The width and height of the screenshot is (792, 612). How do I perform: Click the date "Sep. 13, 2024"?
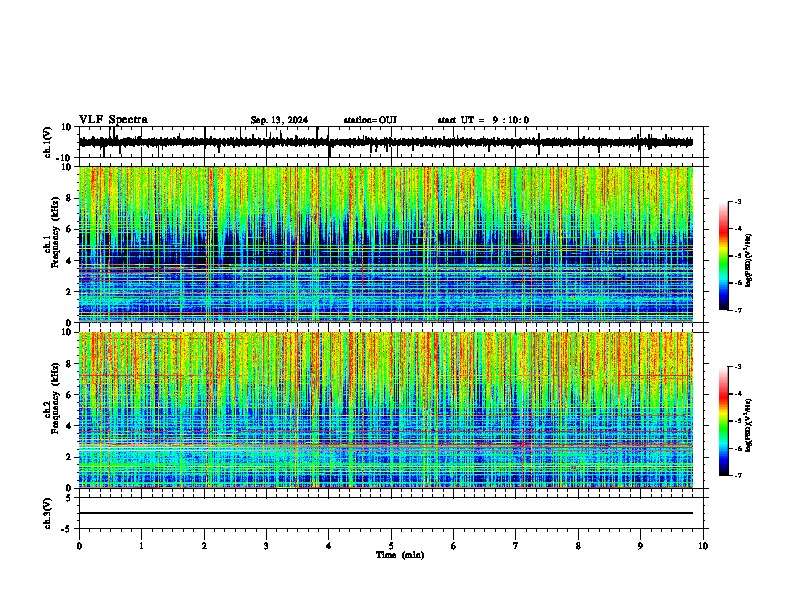coord(279,120)
